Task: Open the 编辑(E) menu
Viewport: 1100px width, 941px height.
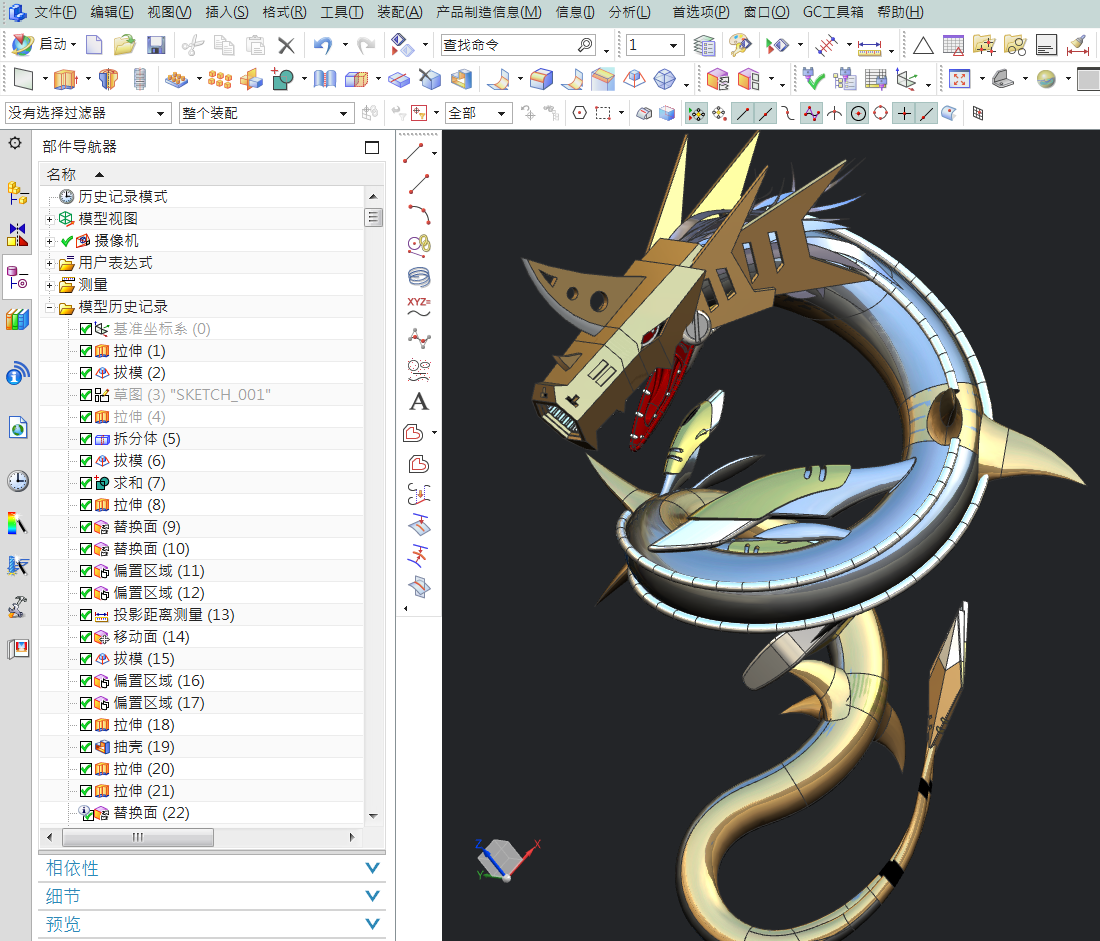Action: click(112, 12)
